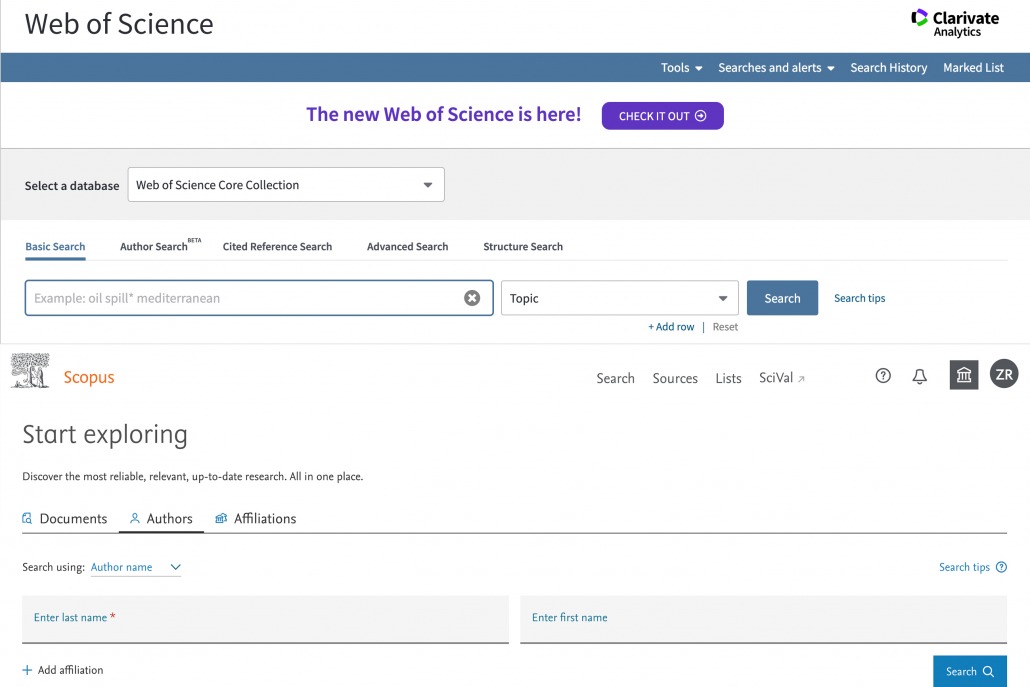Click the Clarivate Analytics logo
This screenshot has width=1030, height=687.
point(955,24)
